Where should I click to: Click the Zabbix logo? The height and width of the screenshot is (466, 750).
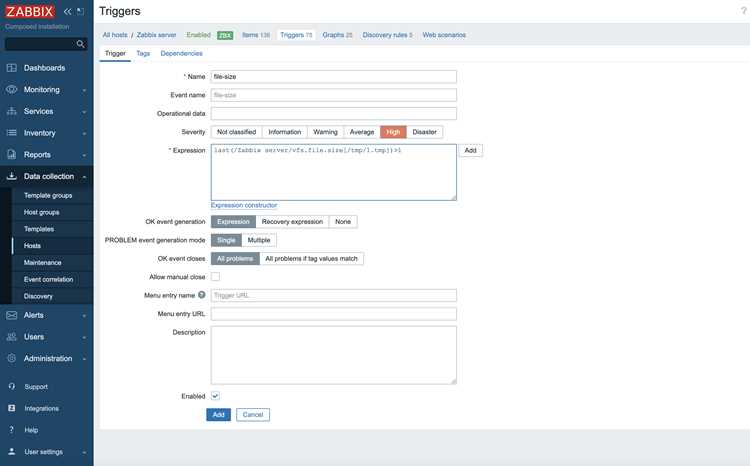tap(30, 11)
